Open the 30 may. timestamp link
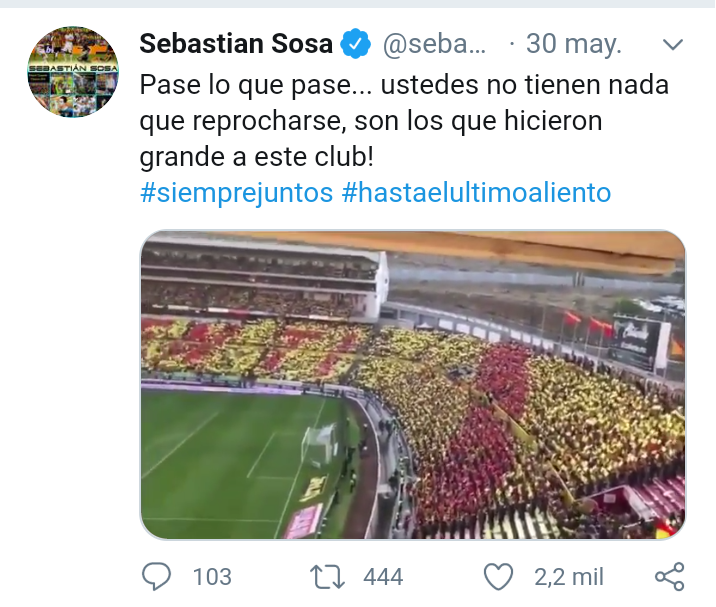716x607 pixels. coord(573,44)
